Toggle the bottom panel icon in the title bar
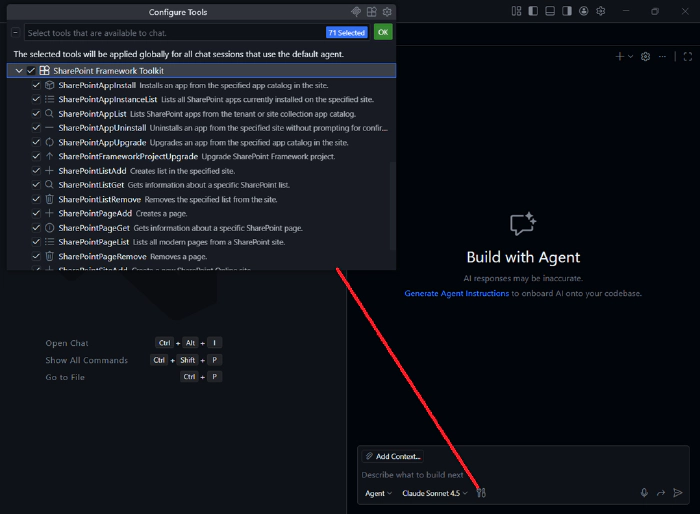The image size is (700, 514). [x=550, y=11]
